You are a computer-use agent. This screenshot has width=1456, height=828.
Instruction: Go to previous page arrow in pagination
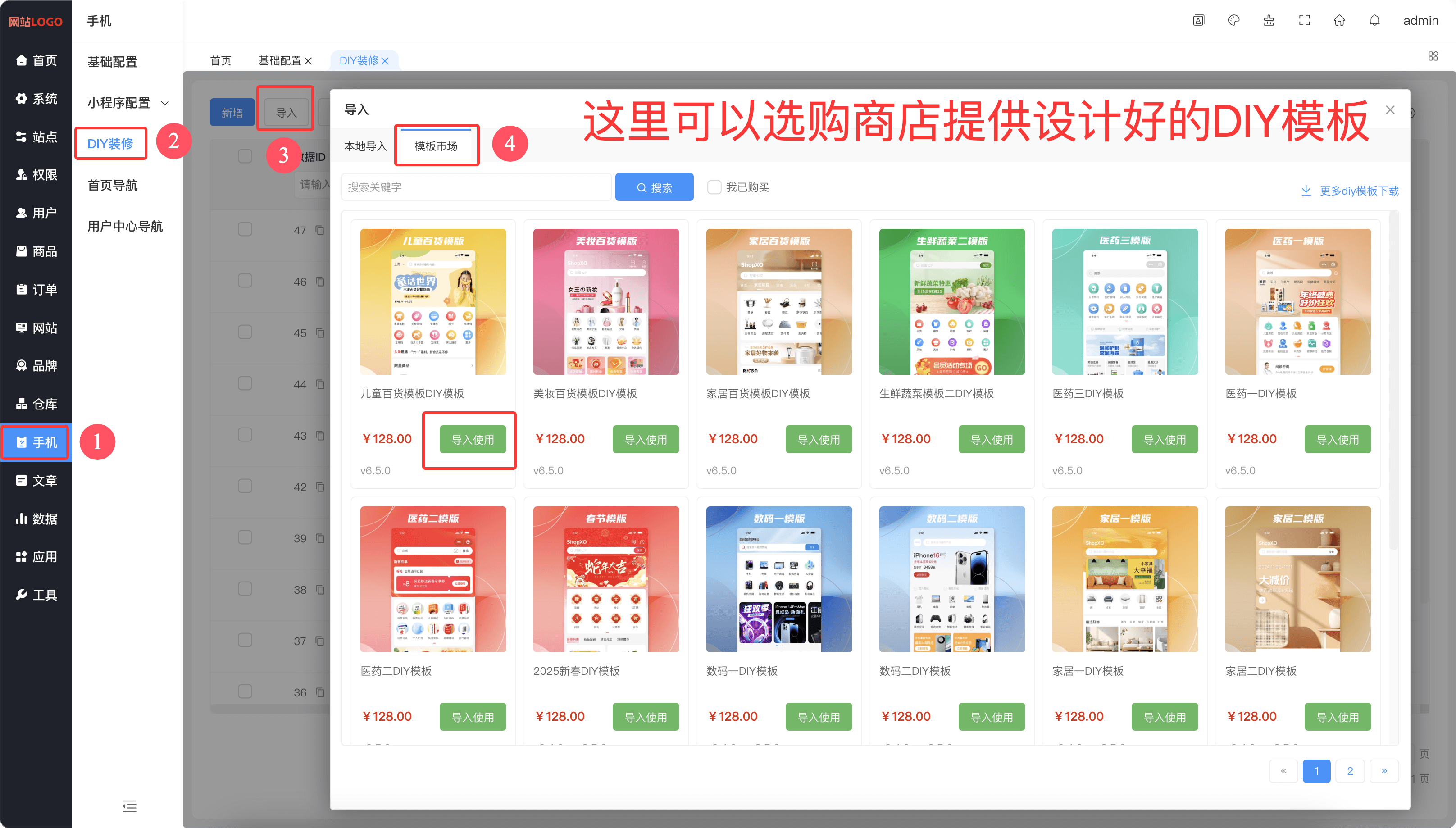coord(1283,771)
